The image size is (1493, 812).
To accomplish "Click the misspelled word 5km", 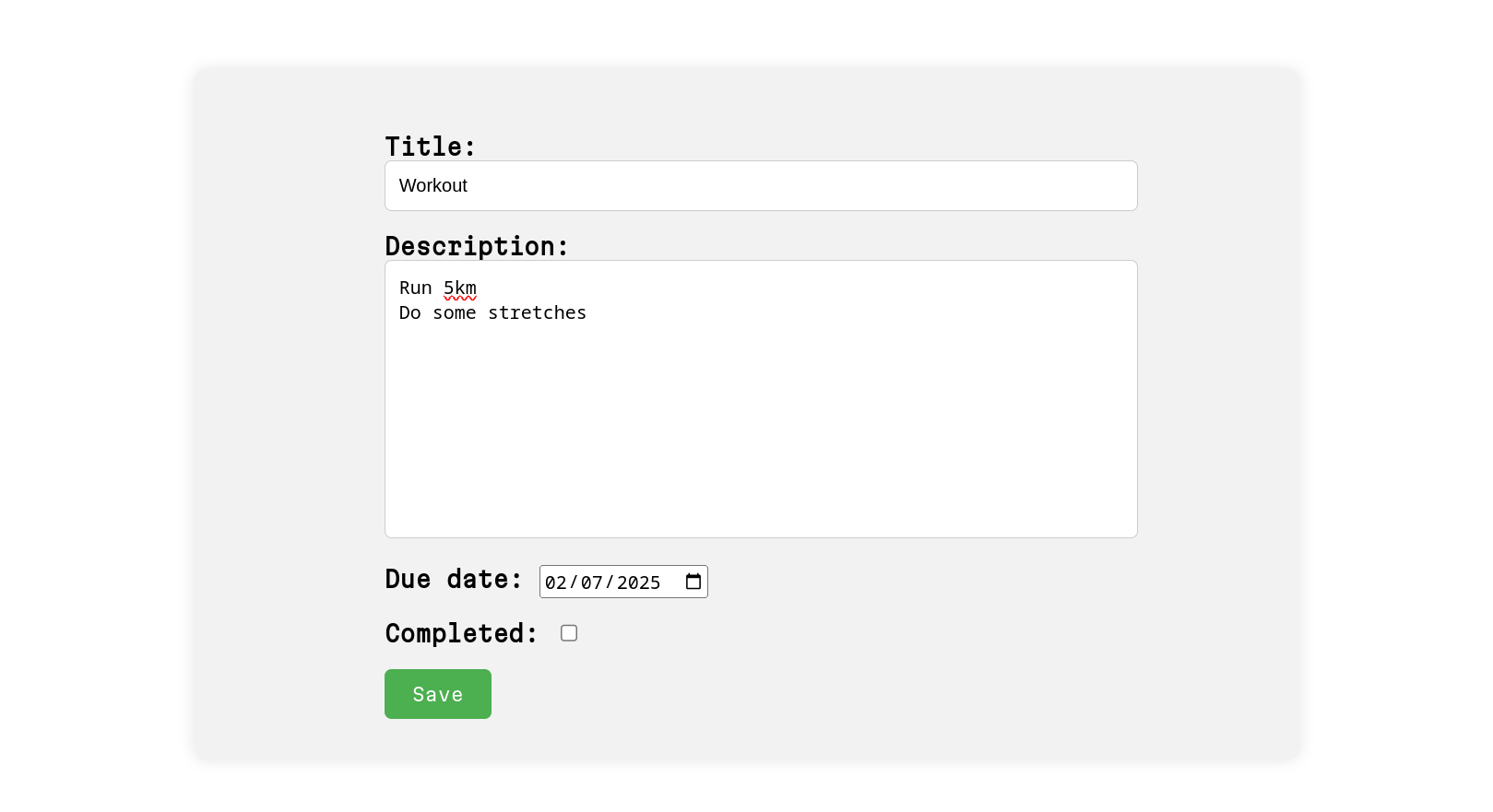I will point(459,288).
